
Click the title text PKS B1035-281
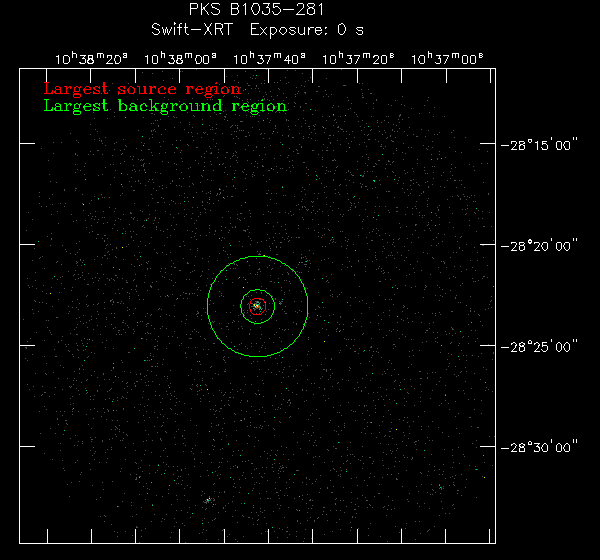(256, 9)
